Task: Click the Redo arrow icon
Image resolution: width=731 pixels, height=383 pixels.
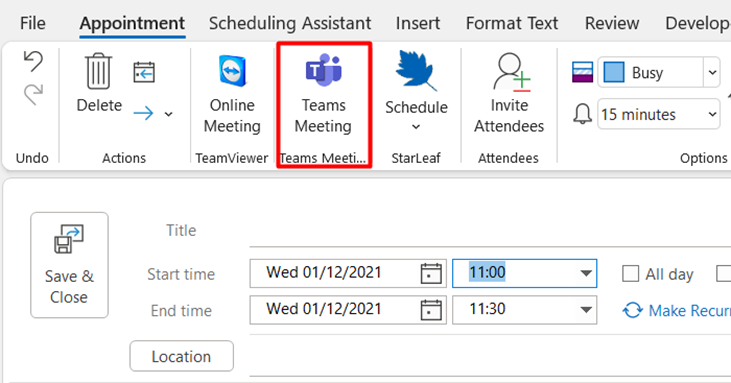Action: point(33,94)
